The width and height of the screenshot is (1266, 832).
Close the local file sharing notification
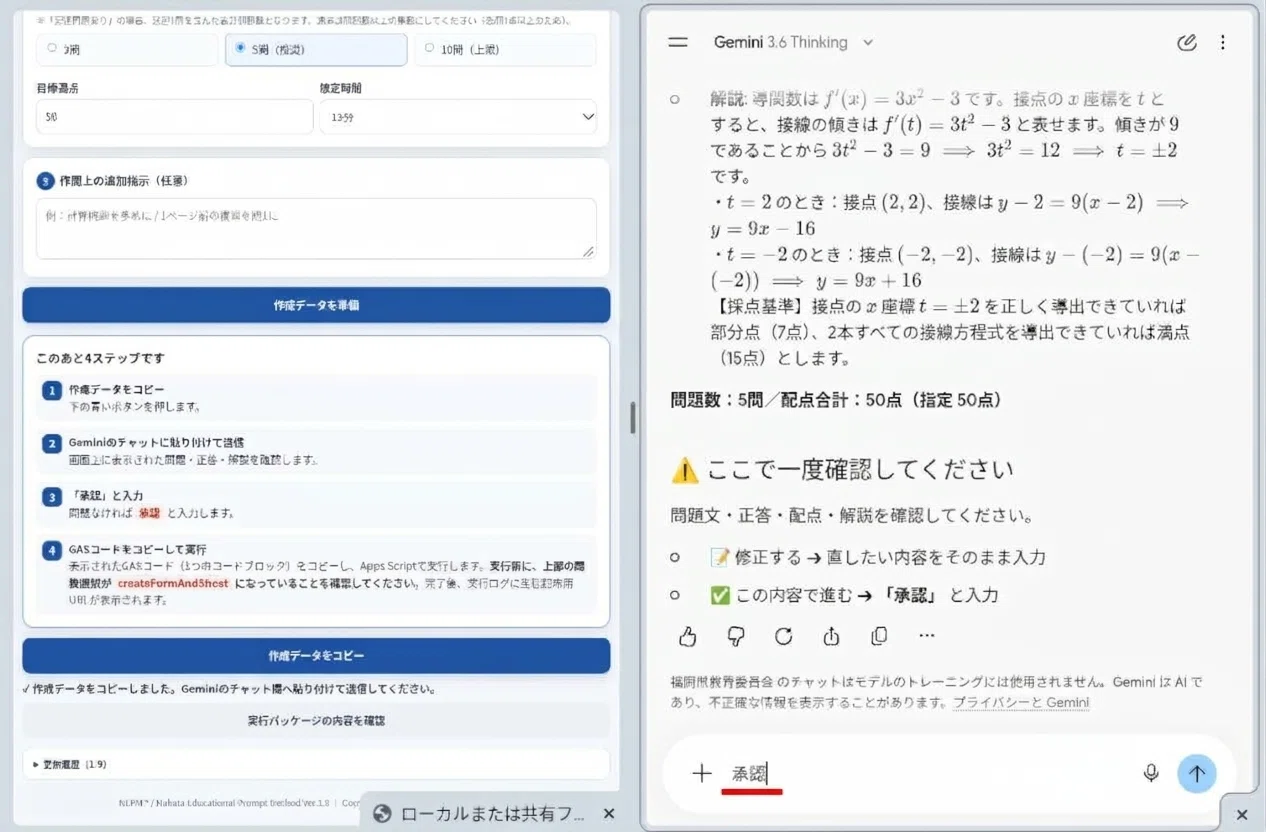click(610, 813)
